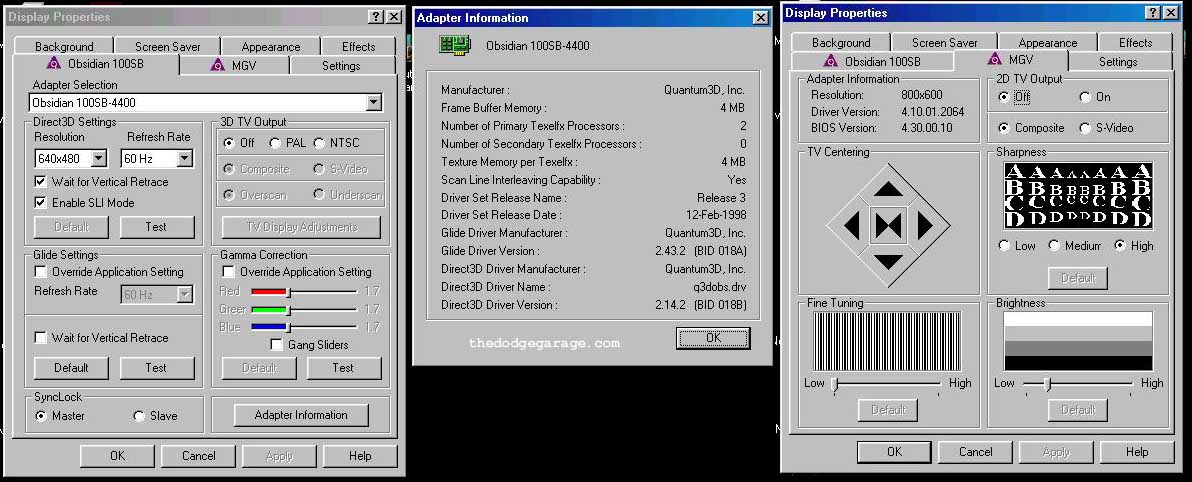Click the Green gamma slider

coord(288,309)
